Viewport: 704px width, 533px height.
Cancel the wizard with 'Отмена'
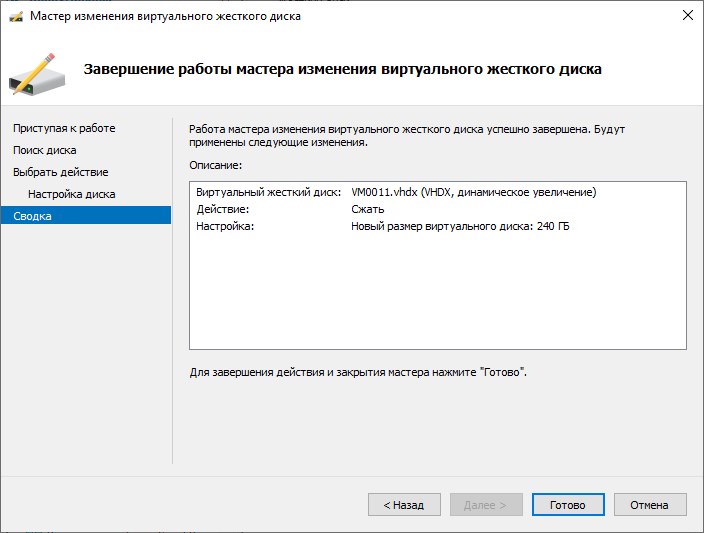coord(649,505)
